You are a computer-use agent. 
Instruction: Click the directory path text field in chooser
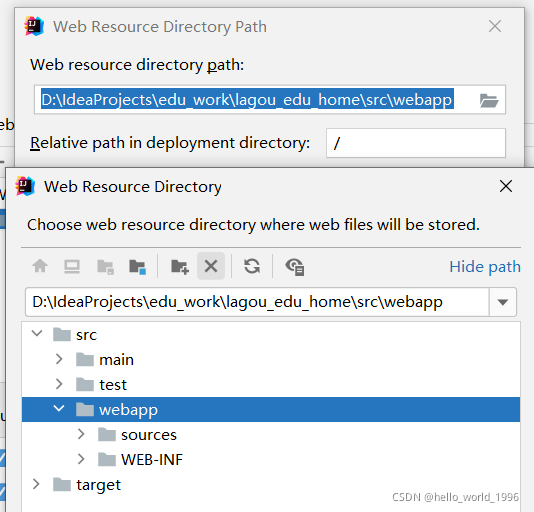[x=257, y=302]
